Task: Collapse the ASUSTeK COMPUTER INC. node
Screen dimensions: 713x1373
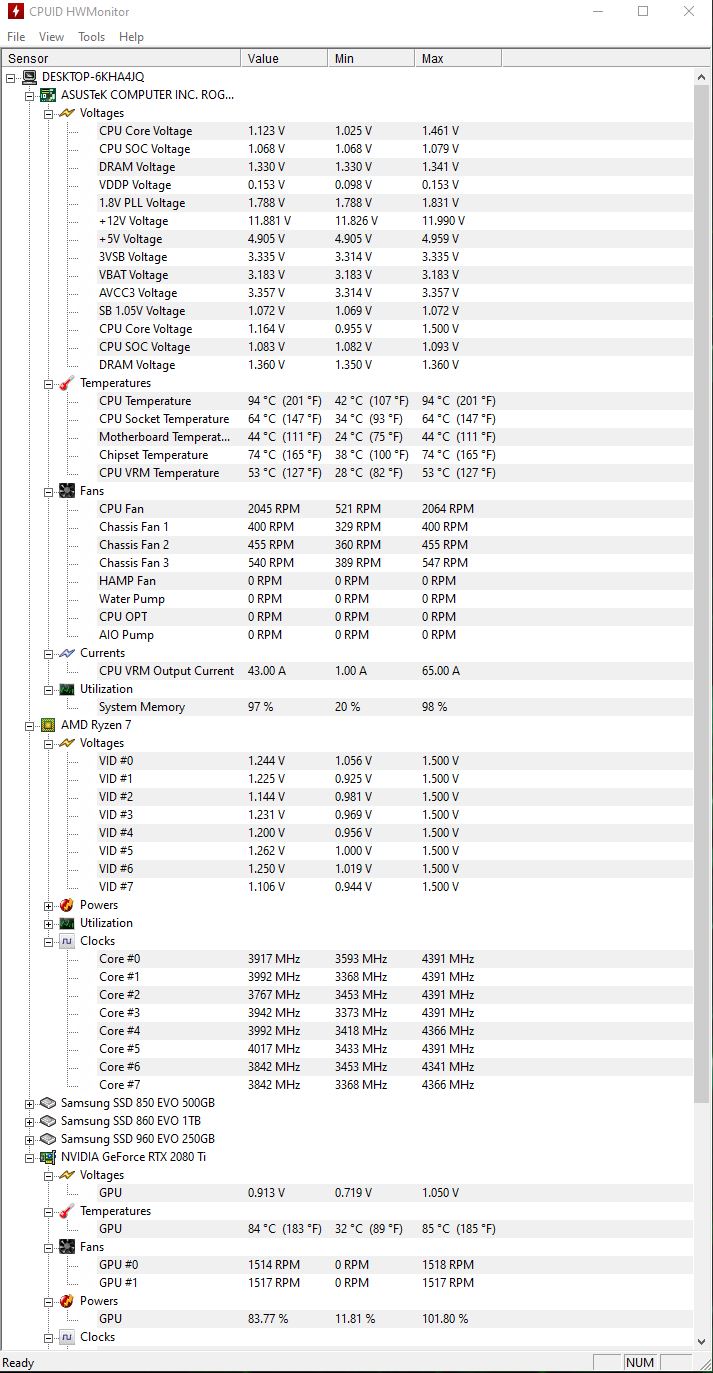Action: point(30,95)
